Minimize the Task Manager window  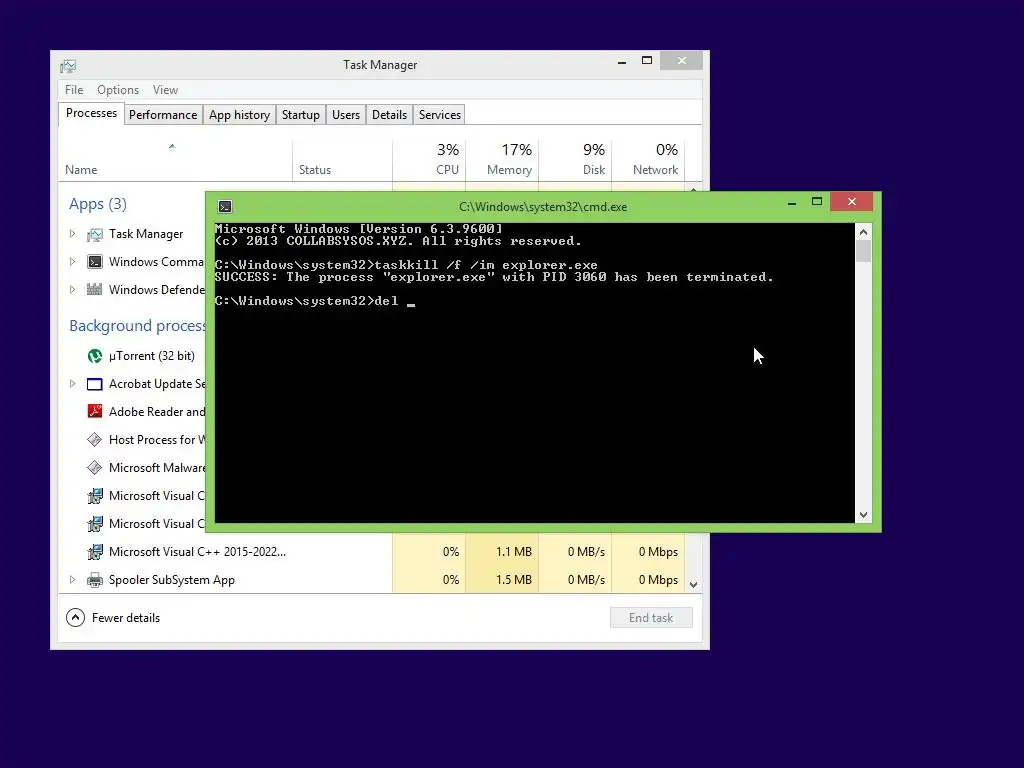coord(622,61)
